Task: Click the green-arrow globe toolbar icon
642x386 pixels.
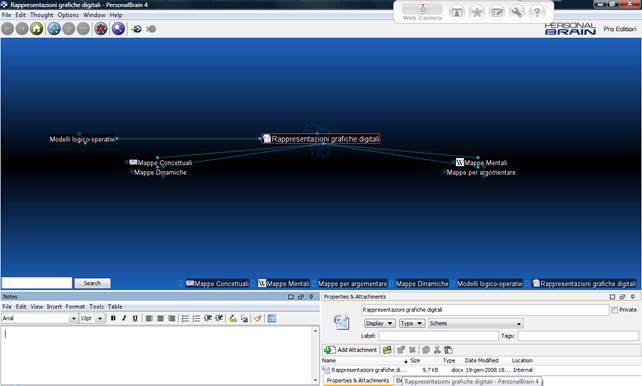Action: pyautogui.click(x=136, y=29)
